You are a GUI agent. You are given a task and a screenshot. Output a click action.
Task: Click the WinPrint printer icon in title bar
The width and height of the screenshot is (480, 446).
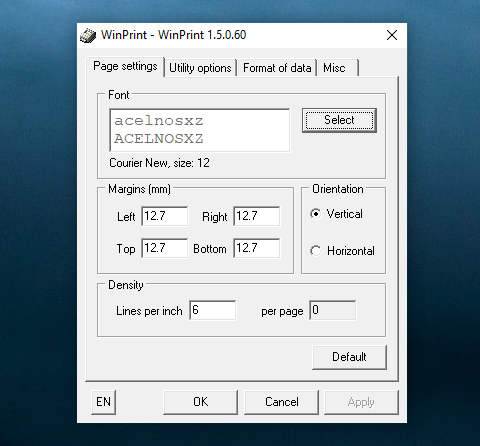pyautogui.click(x=88, y=35)
